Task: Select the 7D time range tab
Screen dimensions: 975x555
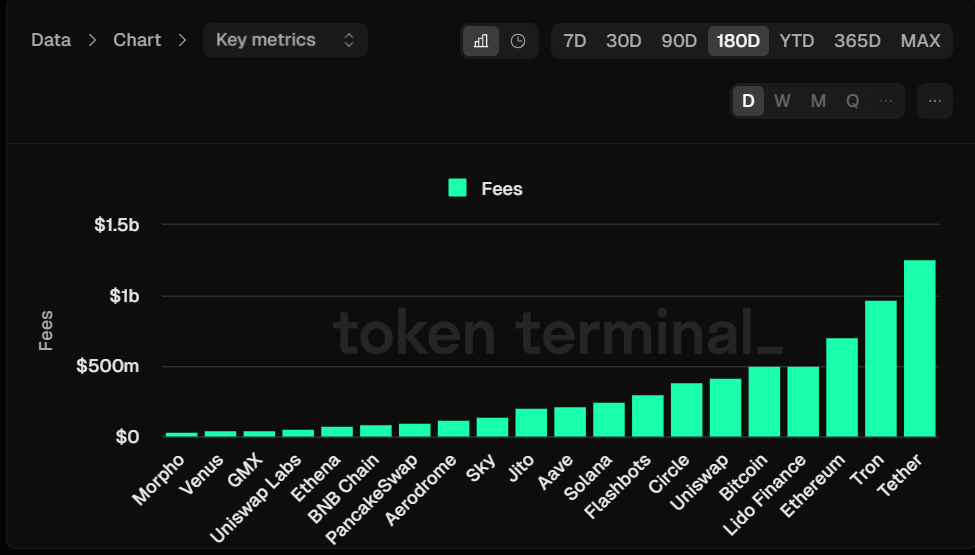Action: click(x=575, y=41)
